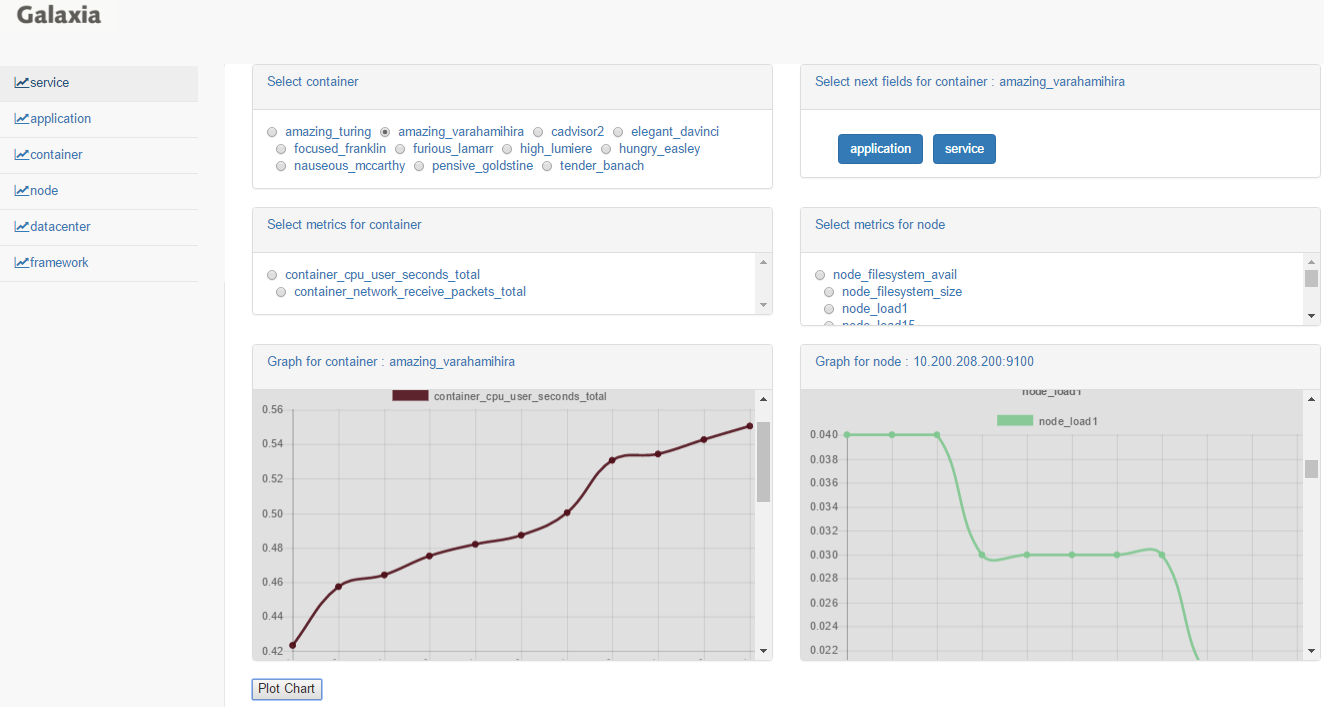Select the node_load1 metric radio
This screenshot has height=707, width=1324.
pyautogui.click(x=829, y=309)
